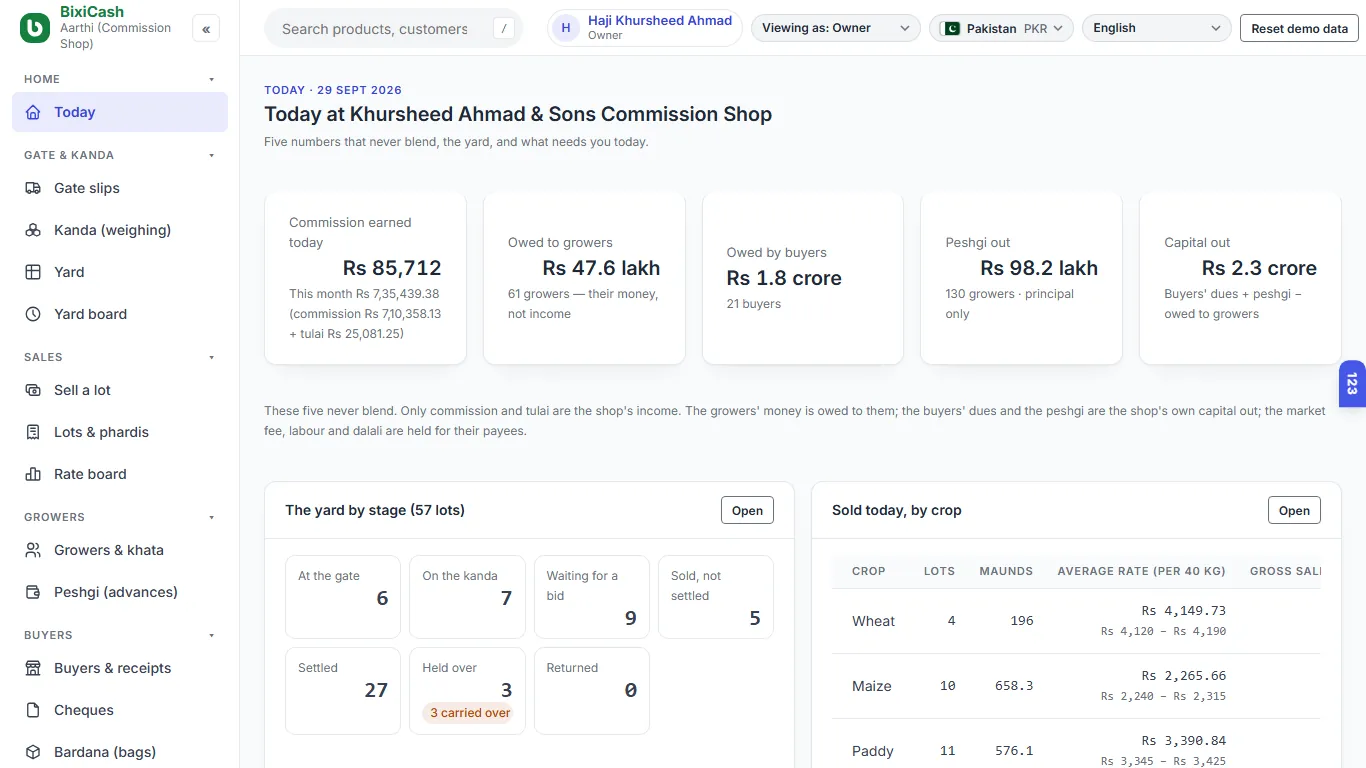This screenshot has width=1366, height=768.
Task: Open Gate slips from the sidebar
Action: coord(120,188)
